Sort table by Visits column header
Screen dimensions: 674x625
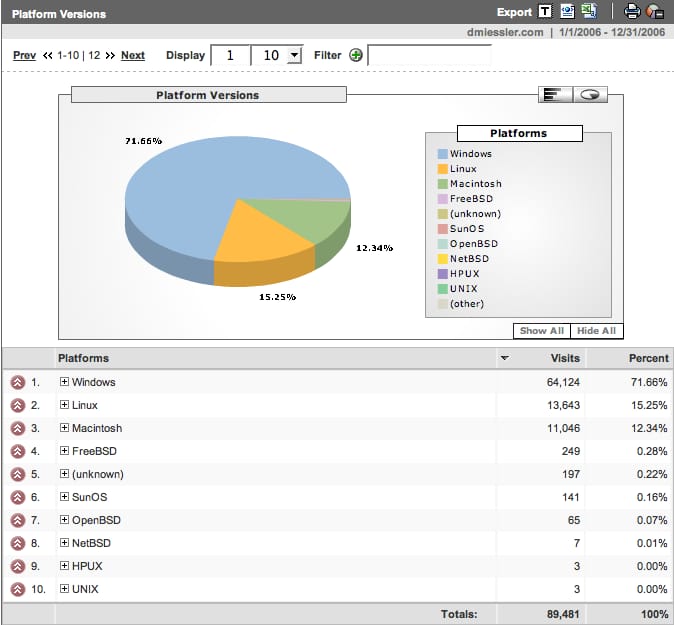coord(565,358)
